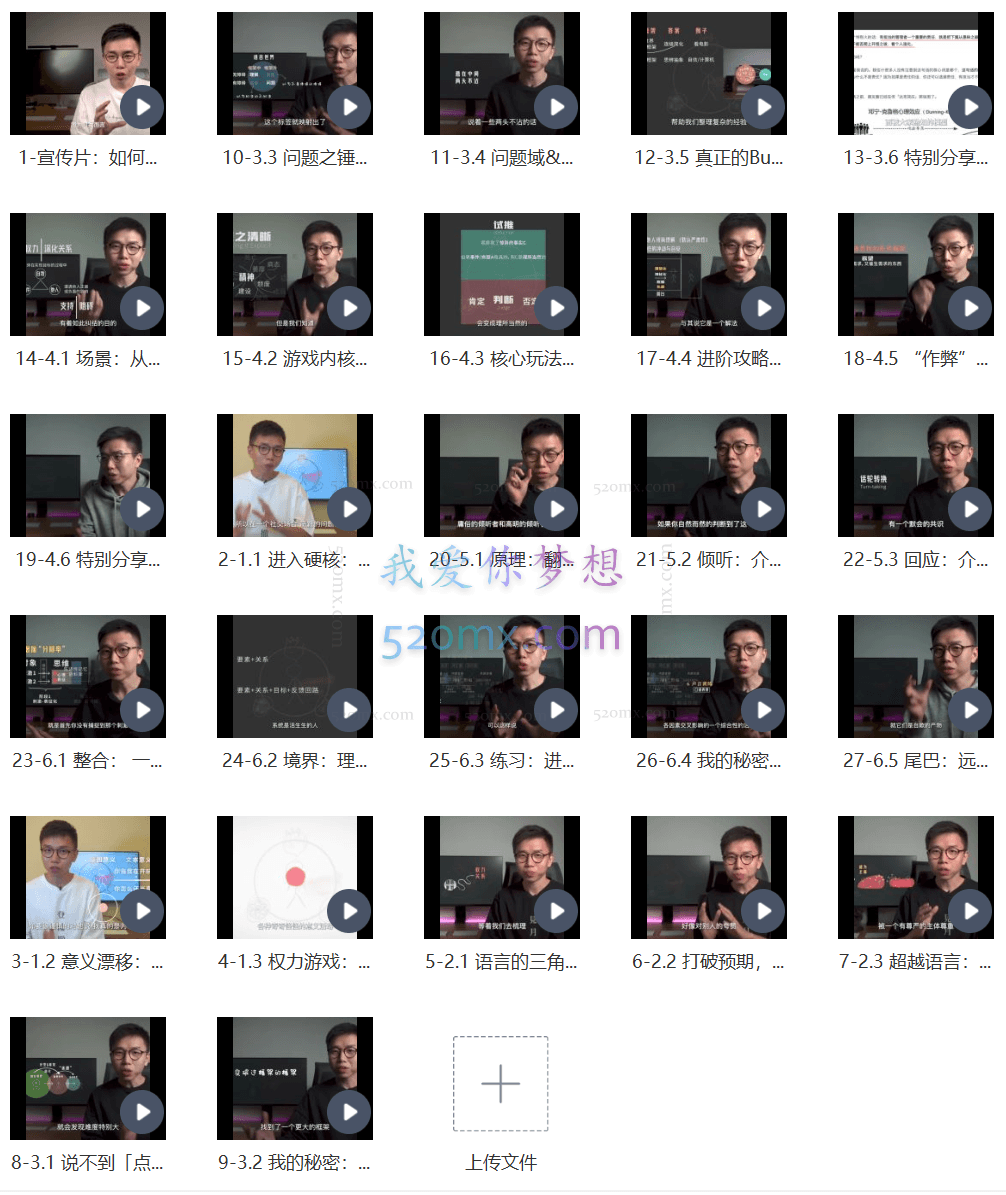Click the plus icon to upload file
This screenshot has width=1006, height=1195.
tap(500, 1084)
